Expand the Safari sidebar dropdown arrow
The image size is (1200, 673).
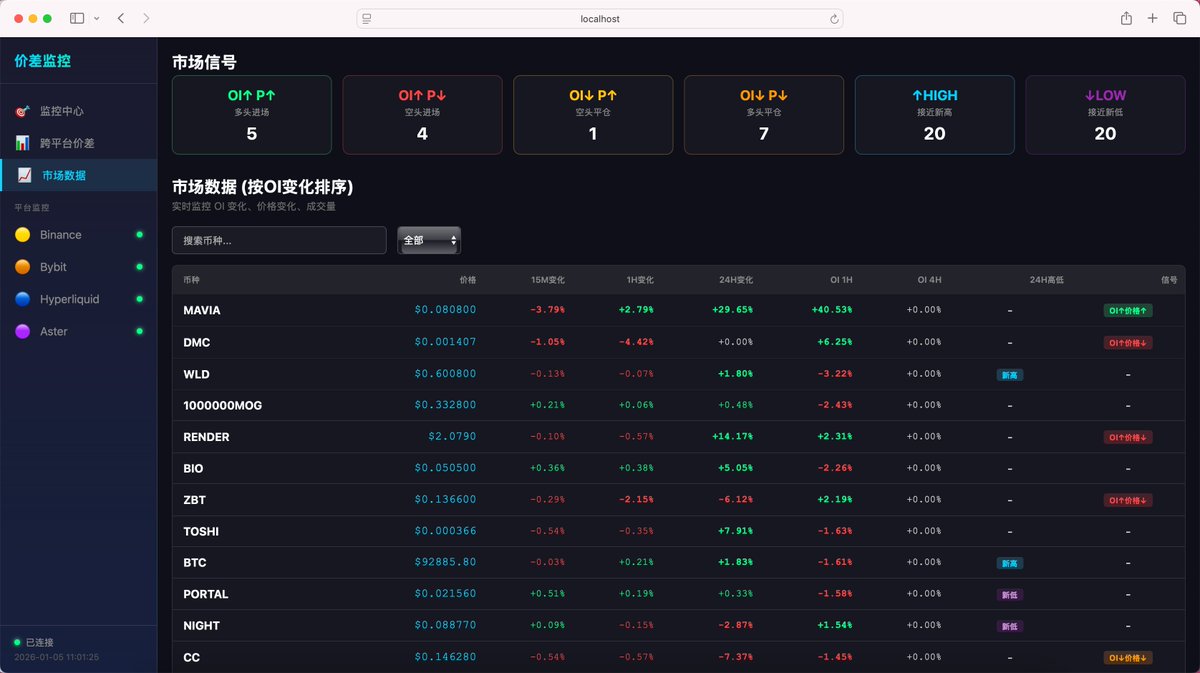click(96, 17)
